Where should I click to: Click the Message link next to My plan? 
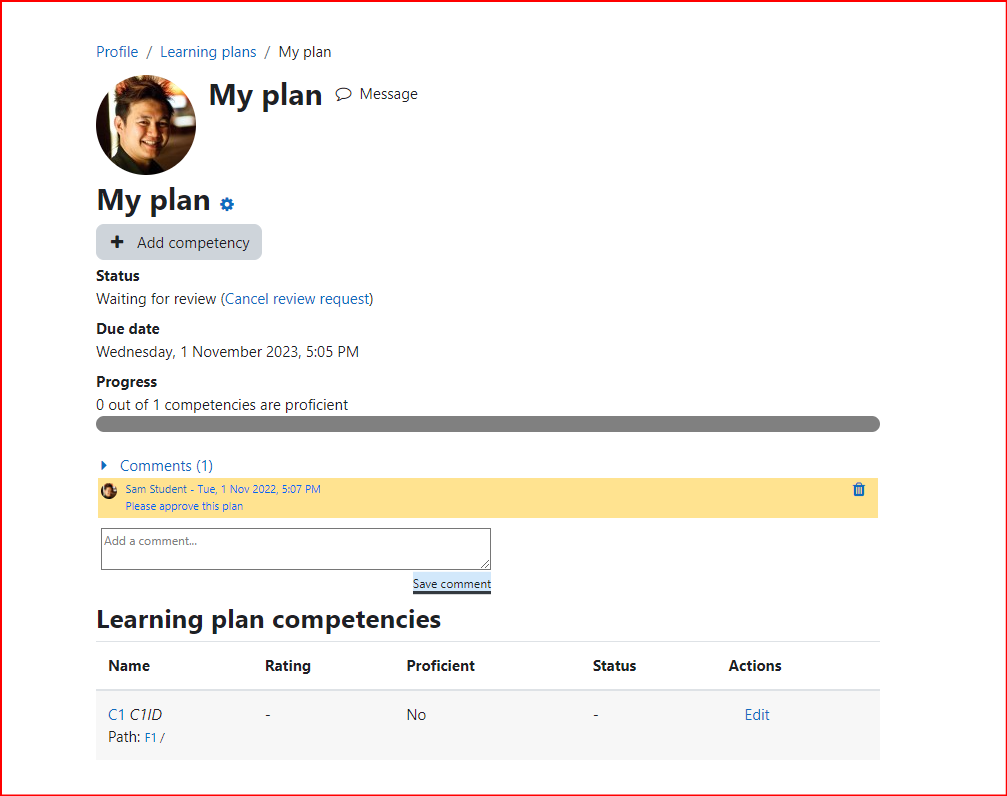389,94
